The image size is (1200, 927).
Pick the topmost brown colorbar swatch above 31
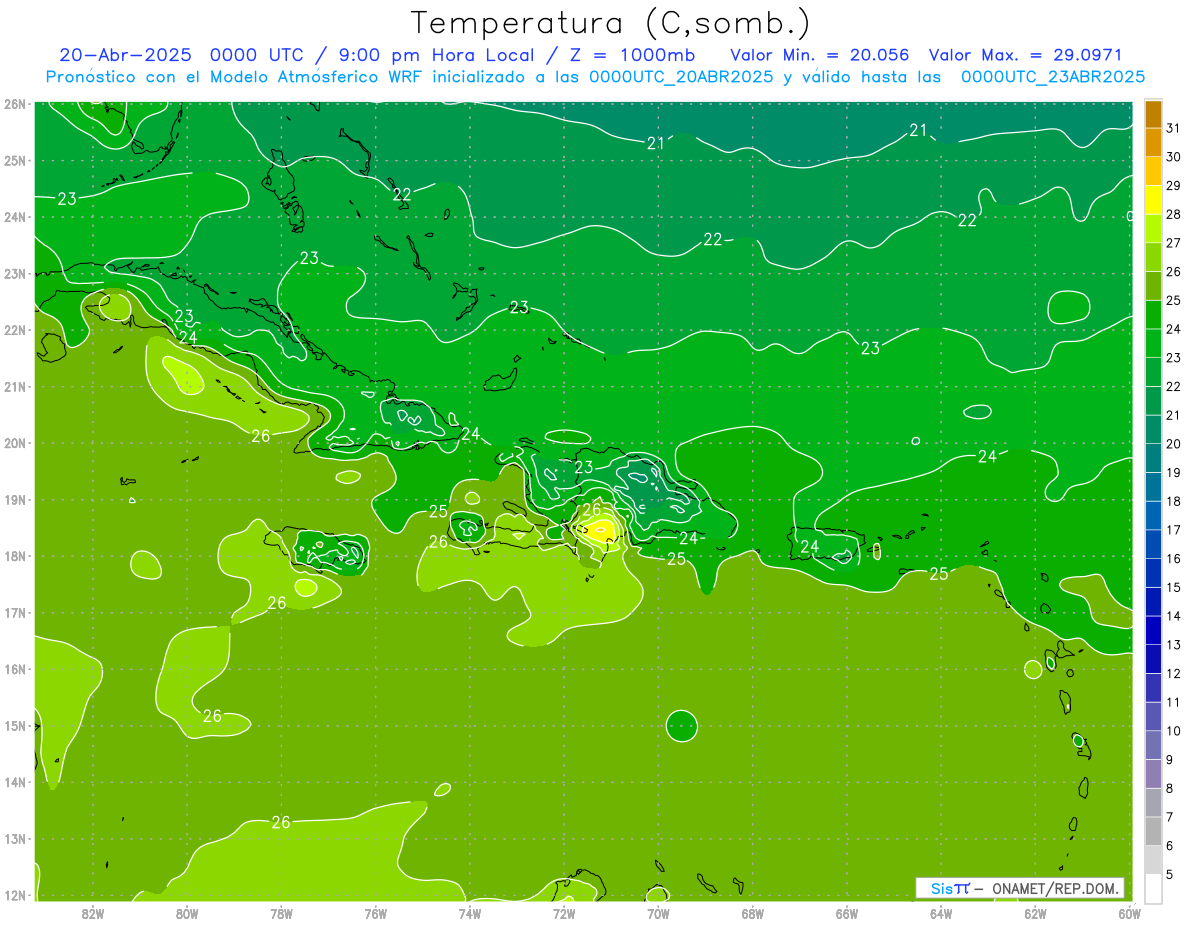1153,114
